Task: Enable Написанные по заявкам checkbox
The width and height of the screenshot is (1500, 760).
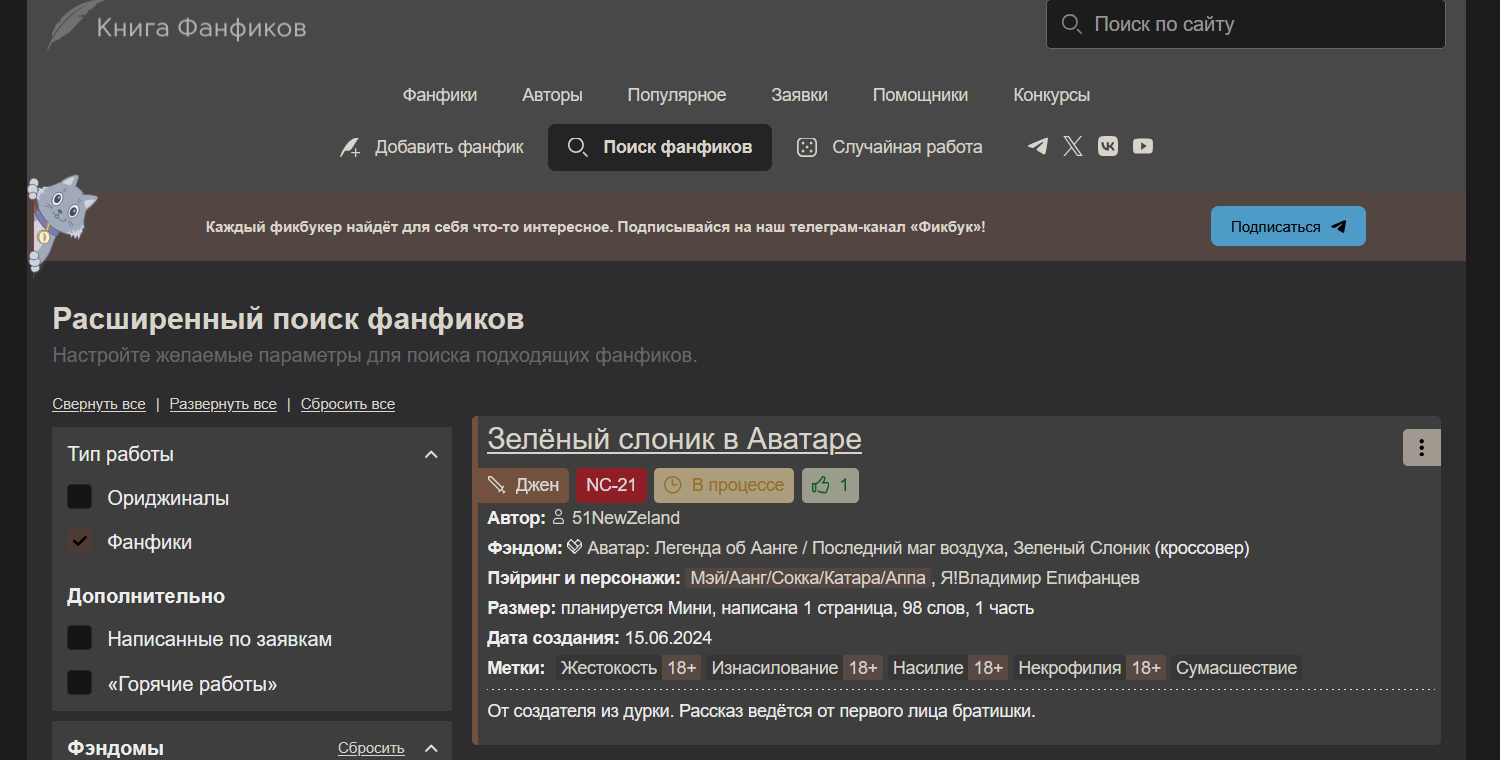Action: point(80,638)
